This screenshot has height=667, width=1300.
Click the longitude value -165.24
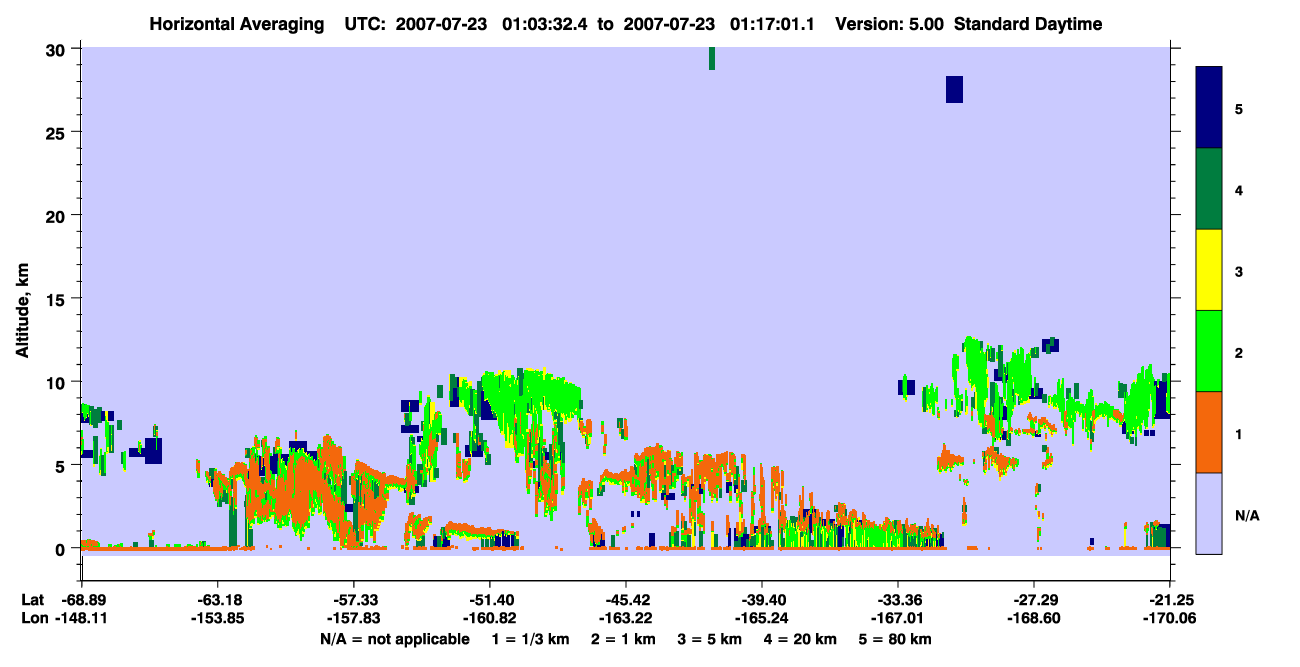click(762, 618)
